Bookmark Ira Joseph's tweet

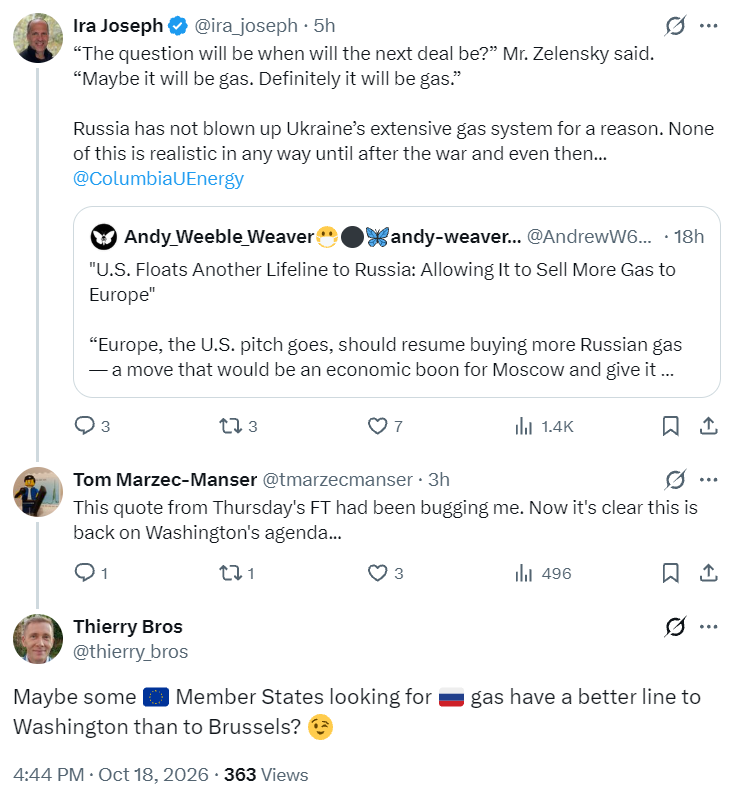click(671, 426)
